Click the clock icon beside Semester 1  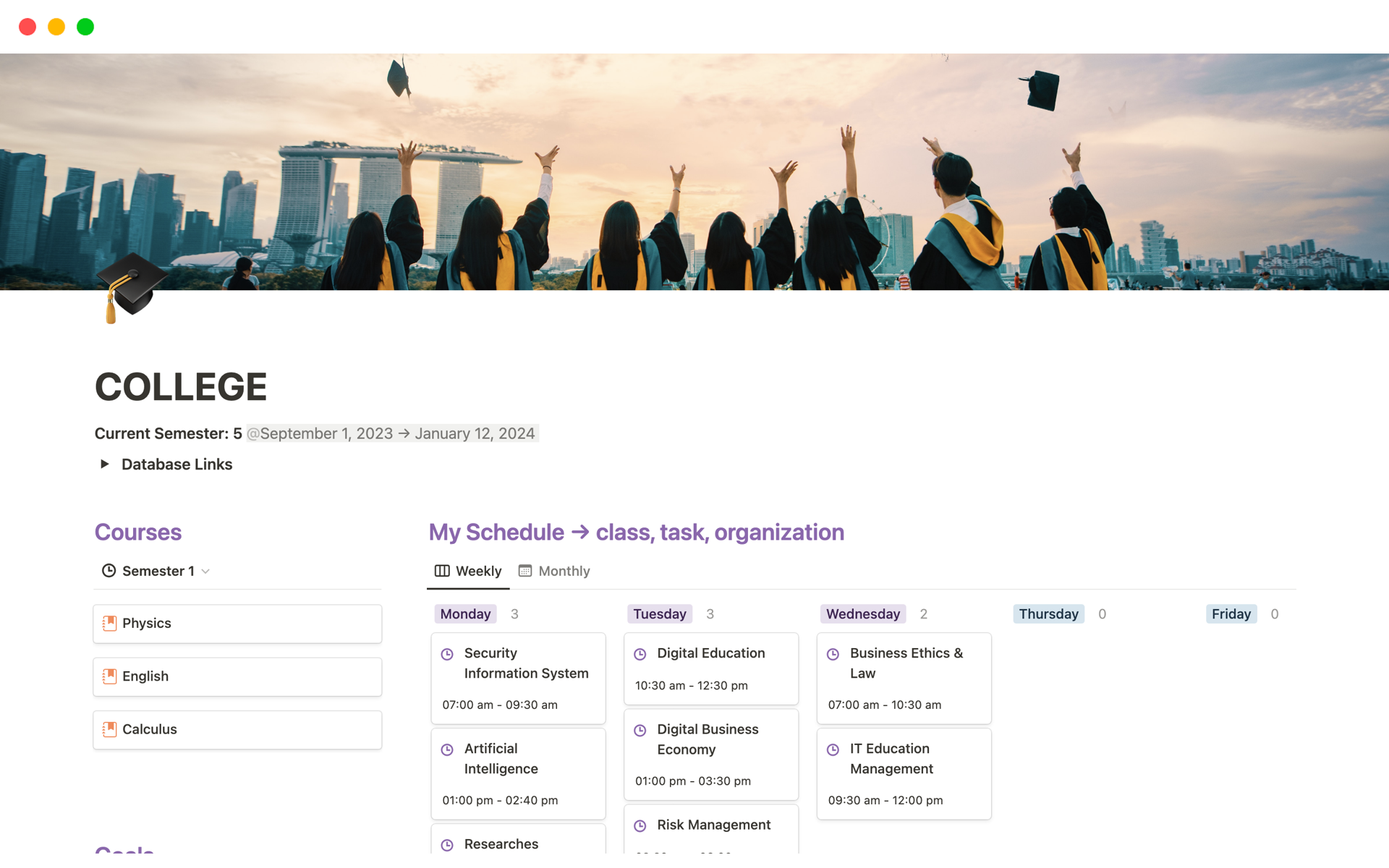coord(109,571)
